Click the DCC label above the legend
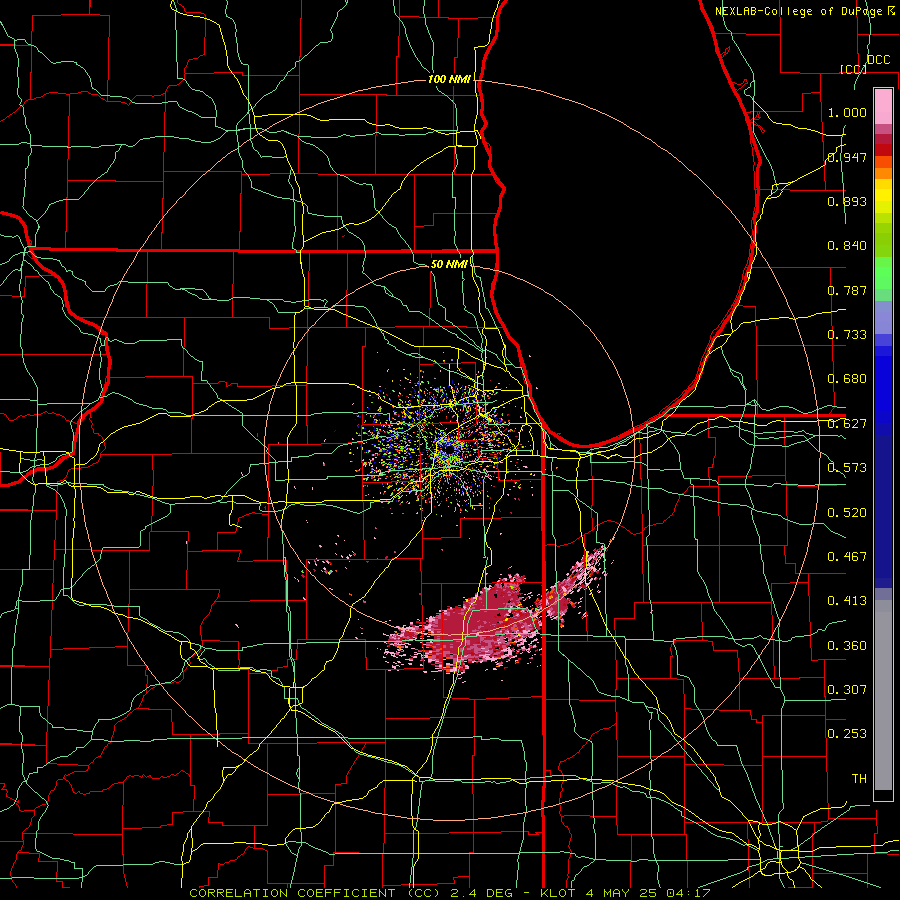The width and height of the screenshot is (900, 900). (x=878, y=60)
